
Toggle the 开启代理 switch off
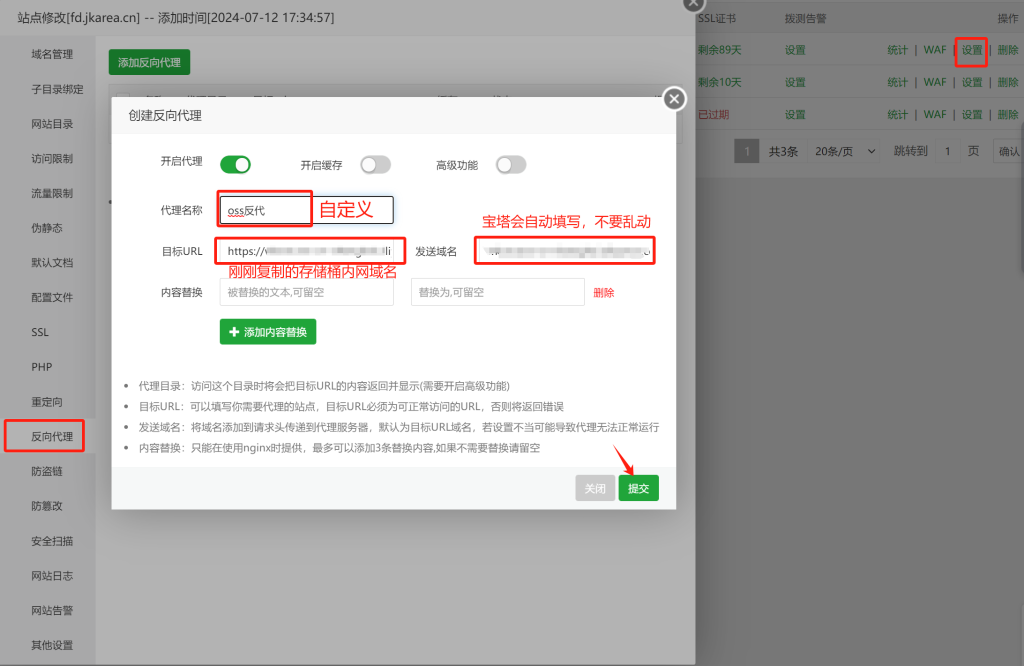235,165
